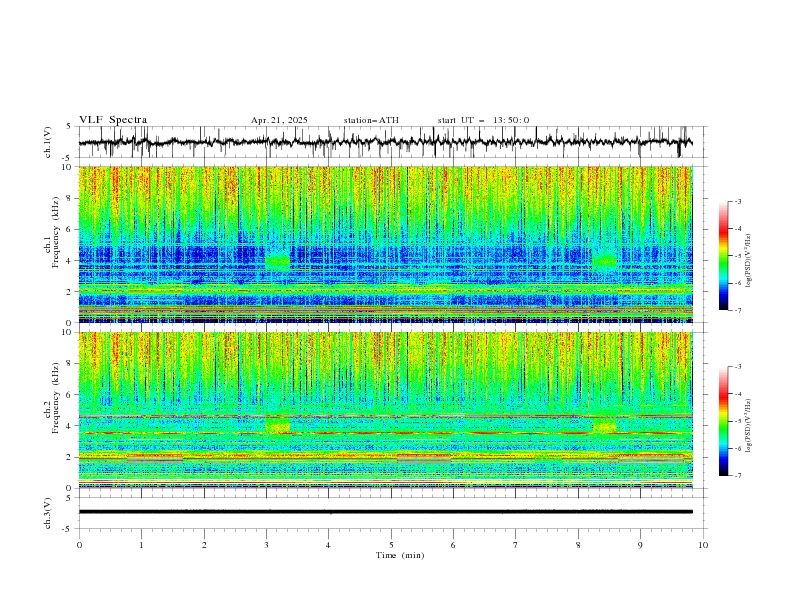
Task: Click the ch.2 "Frequency (kHz)" axis label
Action: coord(56,398)
